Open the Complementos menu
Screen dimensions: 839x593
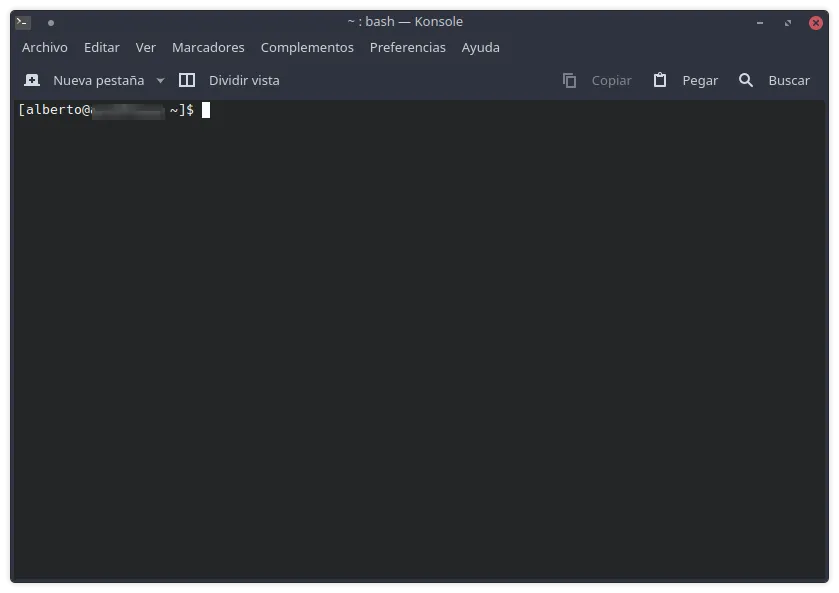coord(307,47)
